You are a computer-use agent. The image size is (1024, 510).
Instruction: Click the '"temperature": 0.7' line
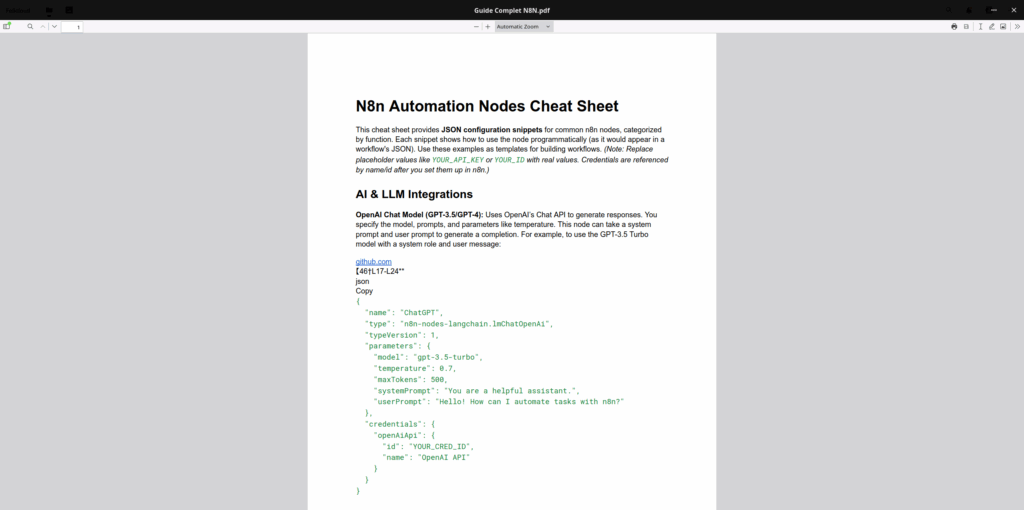pyautogui.click(x=415, y=368)
